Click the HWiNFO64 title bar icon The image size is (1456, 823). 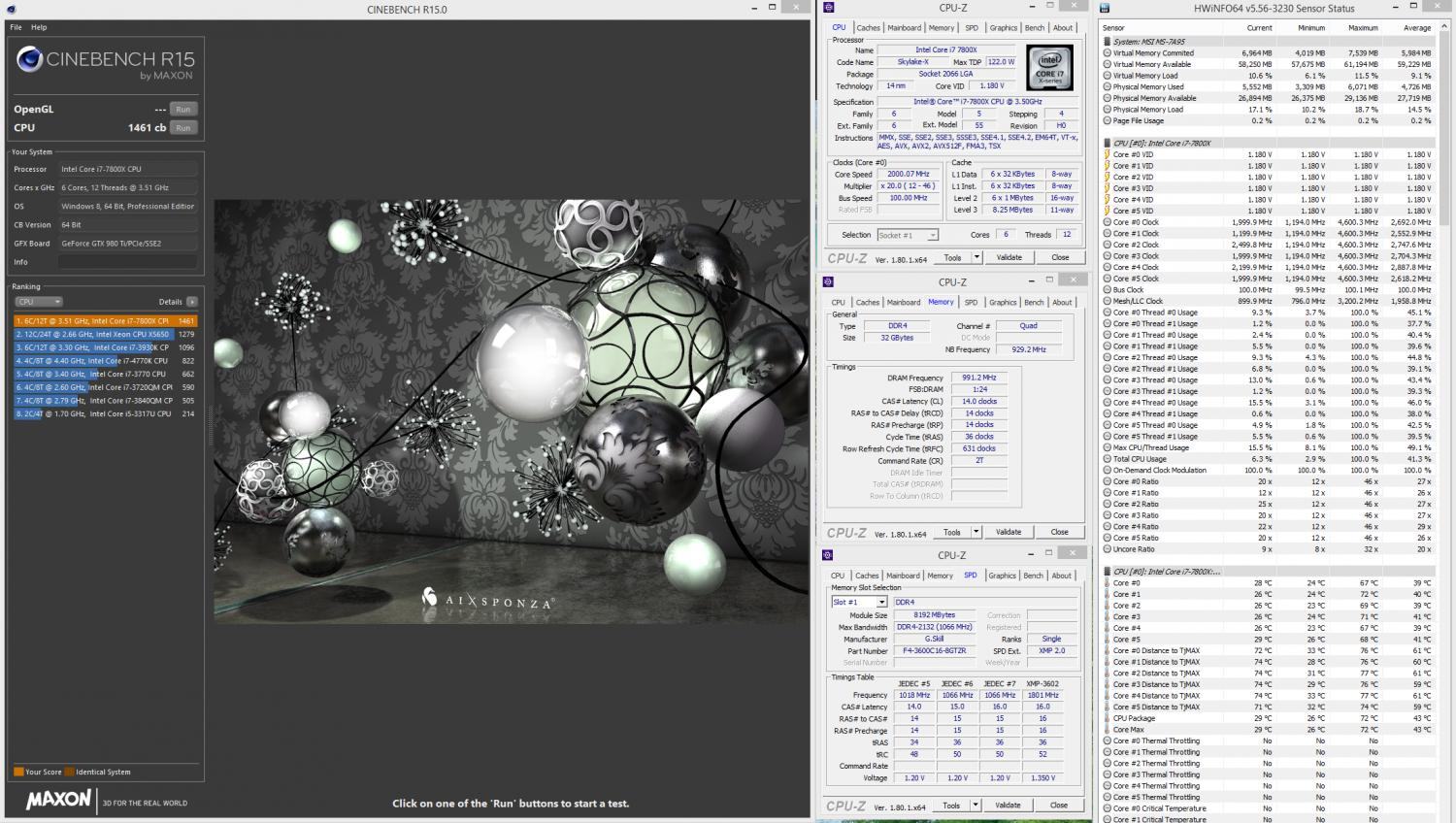tap(1105, 8)
